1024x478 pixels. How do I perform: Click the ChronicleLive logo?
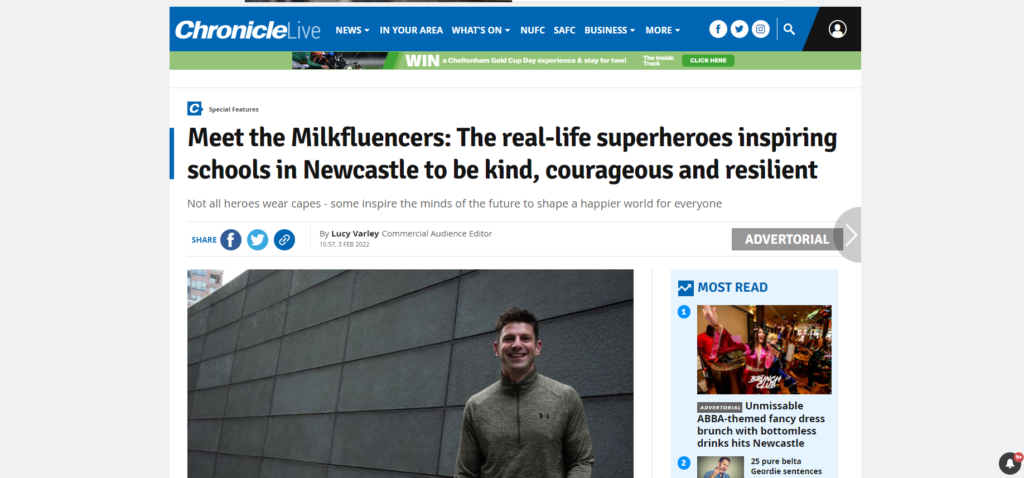click(248, 30)
